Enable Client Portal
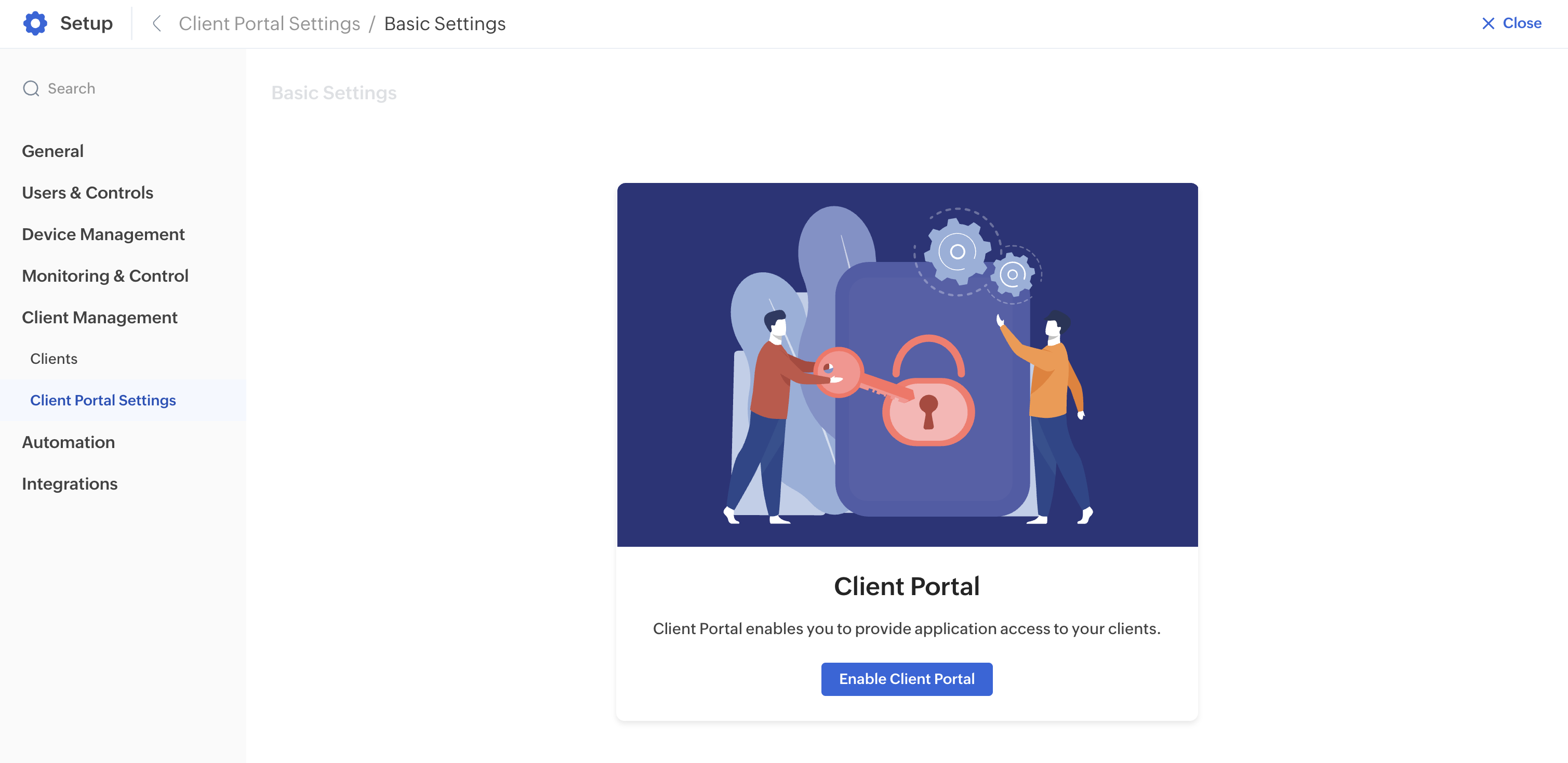The image size is (1568, 763). point(906,679)
